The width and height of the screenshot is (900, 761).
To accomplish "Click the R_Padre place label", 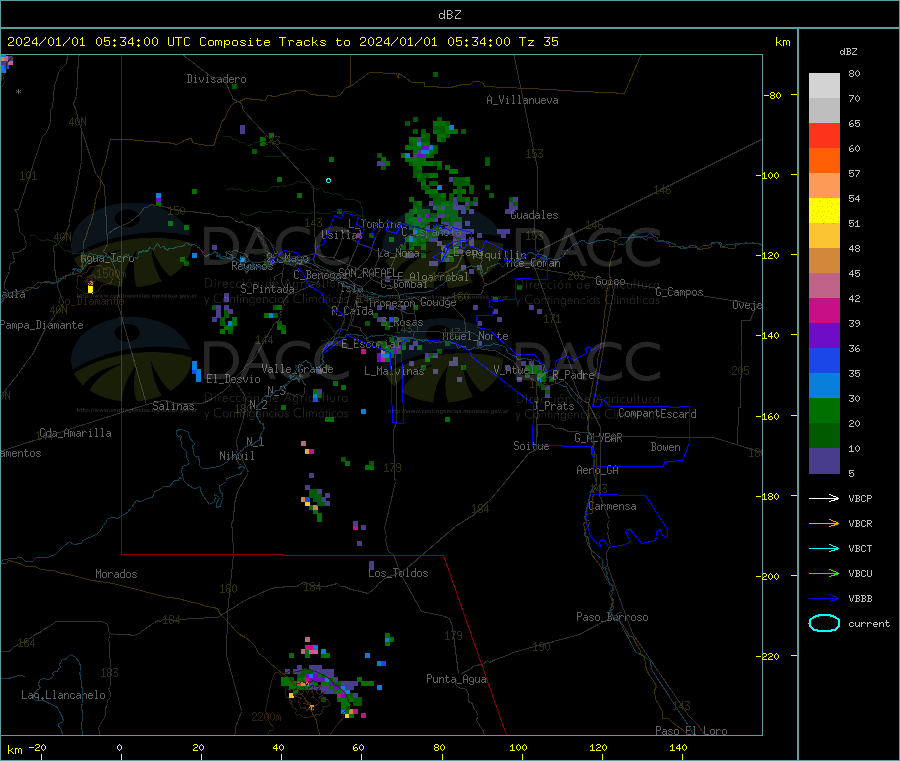I will tap(573, 375).
